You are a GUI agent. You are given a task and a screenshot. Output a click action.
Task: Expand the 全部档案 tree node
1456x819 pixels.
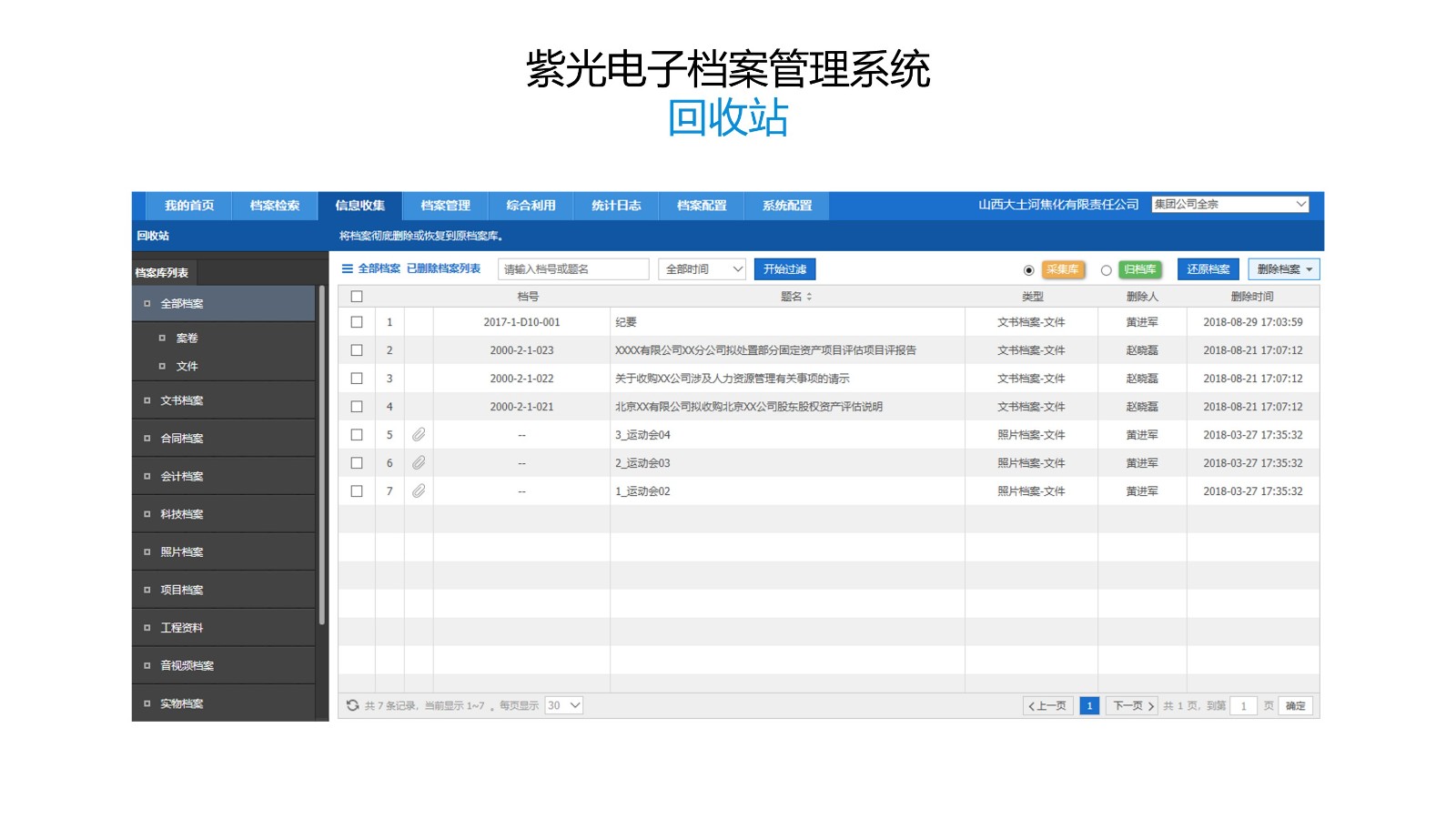[x=147, y=304]
